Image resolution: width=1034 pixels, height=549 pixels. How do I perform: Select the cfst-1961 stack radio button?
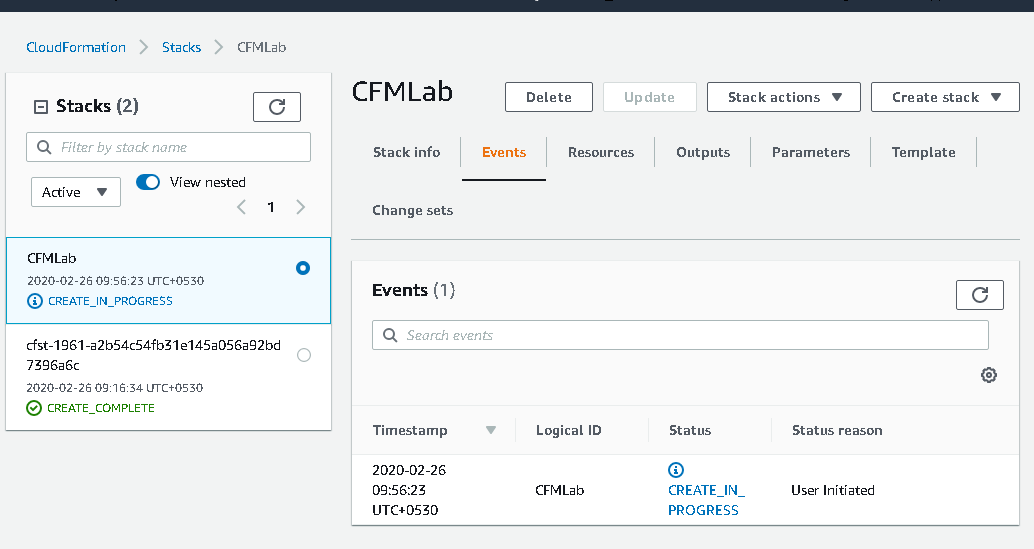pyautogui.click(x=304, y=355)
